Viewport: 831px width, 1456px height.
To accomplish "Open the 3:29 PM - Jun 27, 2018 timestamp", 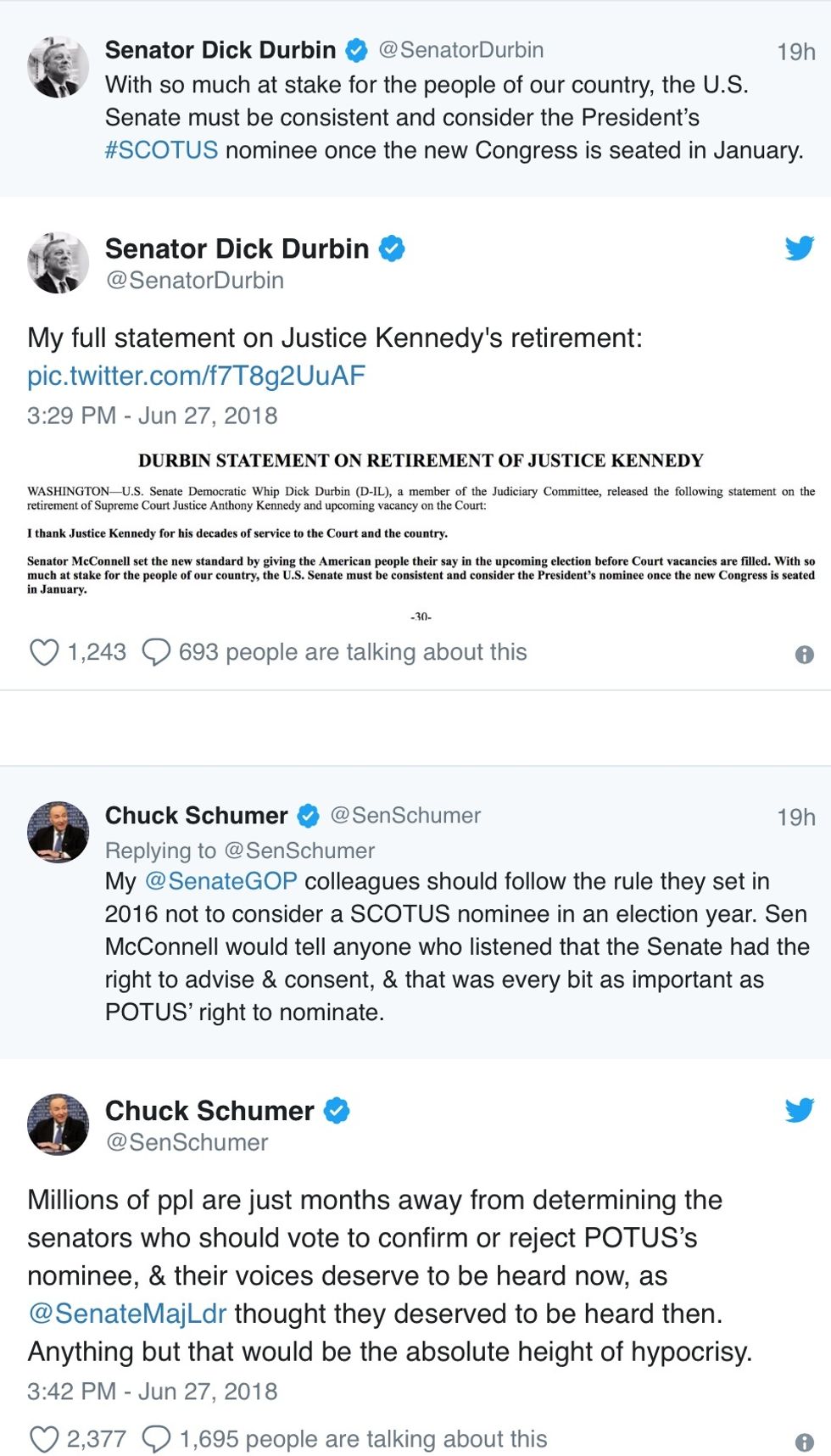I will point(152,416).
